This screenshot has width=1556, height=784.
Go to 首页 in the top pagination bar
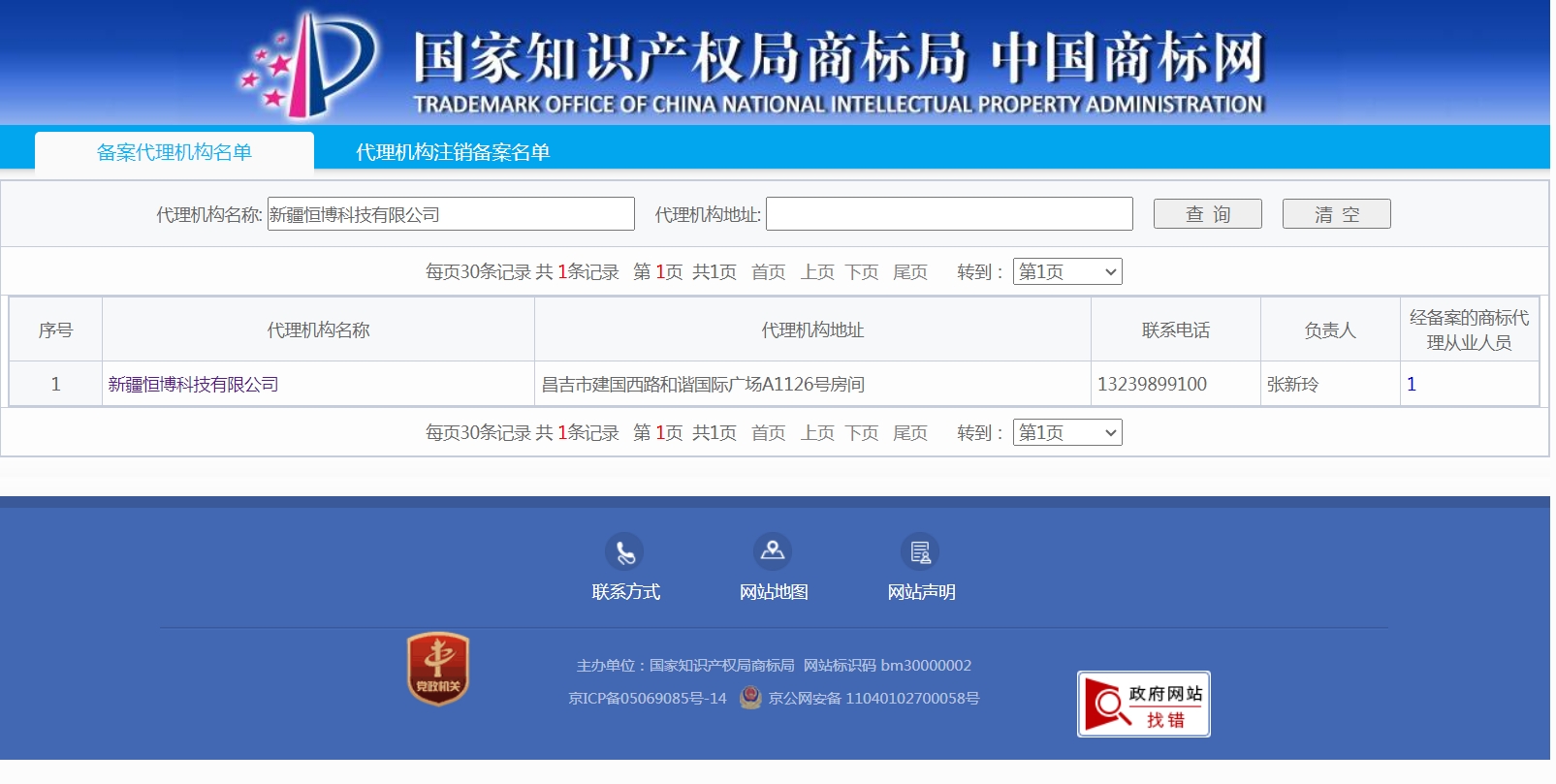coord(769,272)
